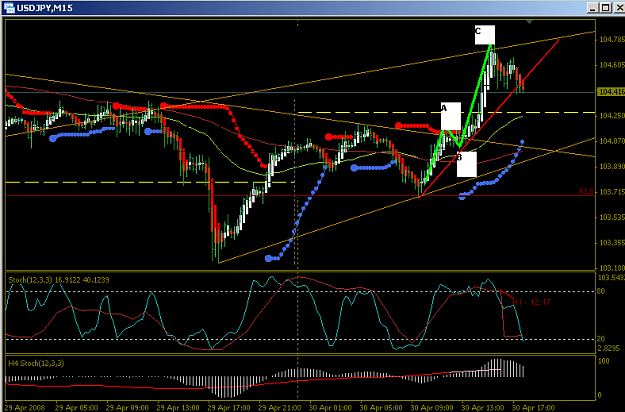Screen dimensions: 625x412
Task: Click the 29 Apr 17:00 time label
Action: coord(229,408)
